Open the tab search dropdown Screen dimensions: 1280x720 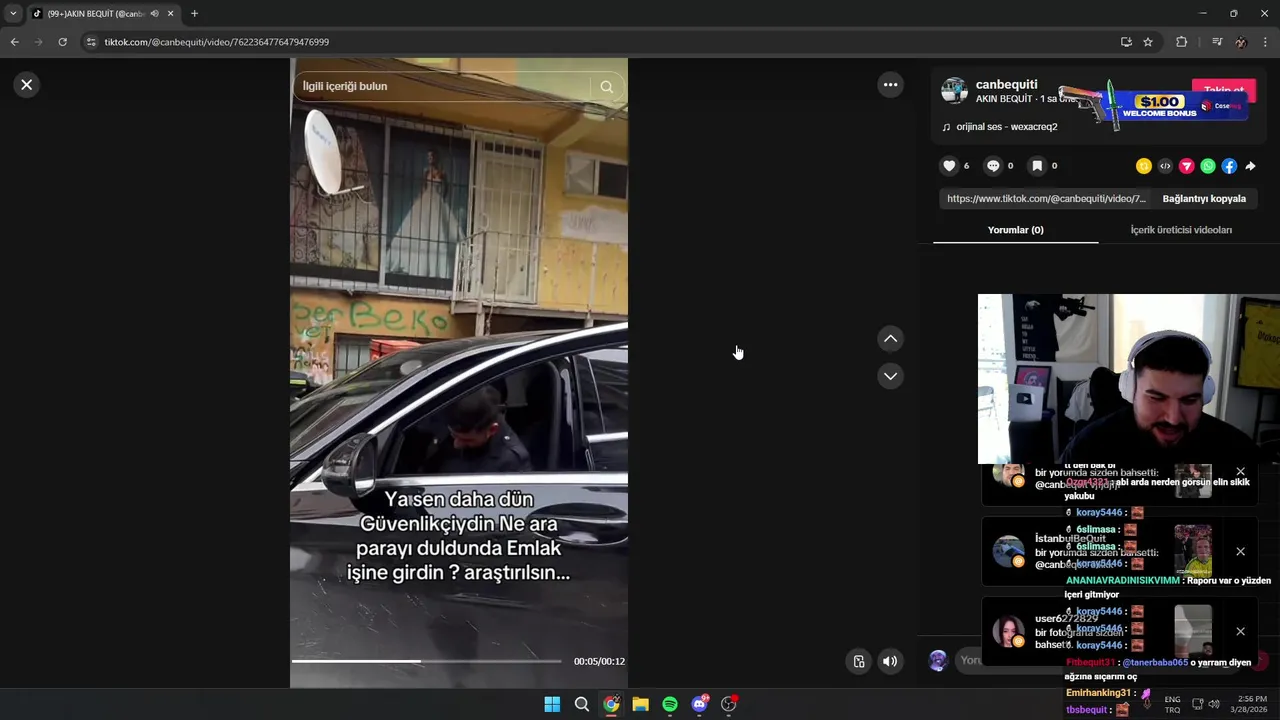click(13, 14)
